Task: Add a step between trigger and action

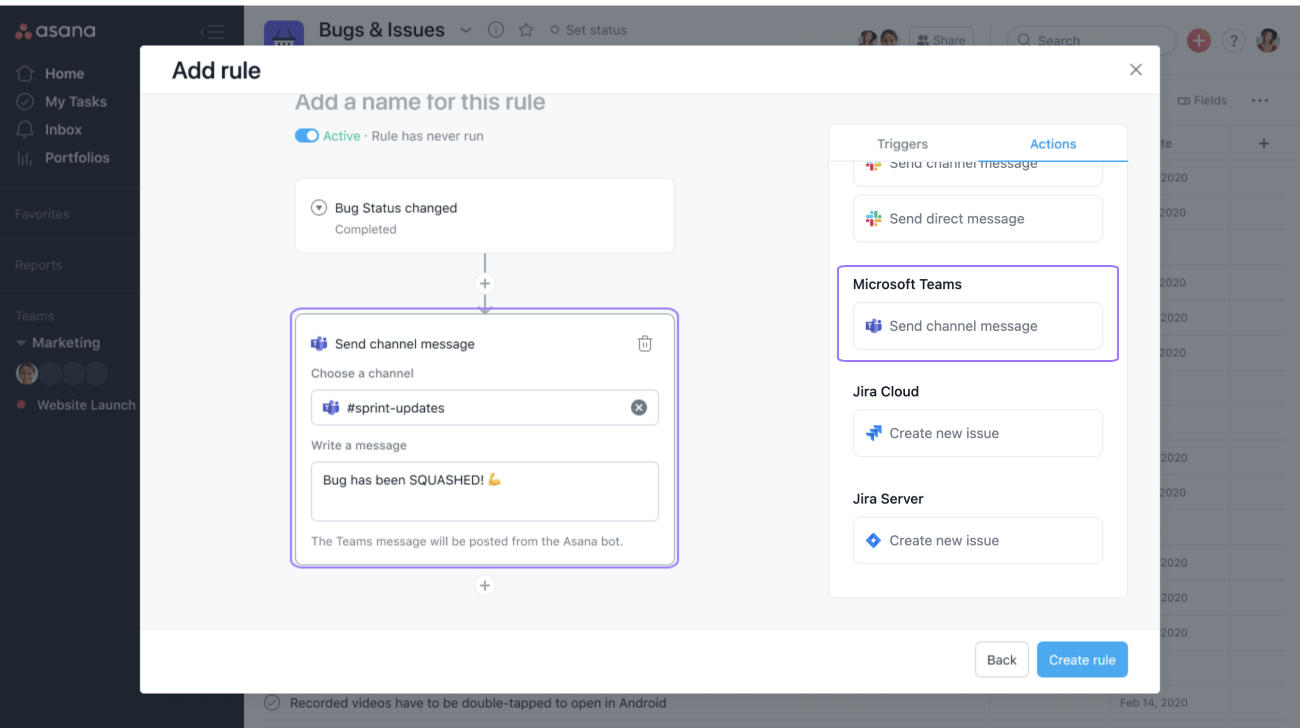Action: (485, 284)
